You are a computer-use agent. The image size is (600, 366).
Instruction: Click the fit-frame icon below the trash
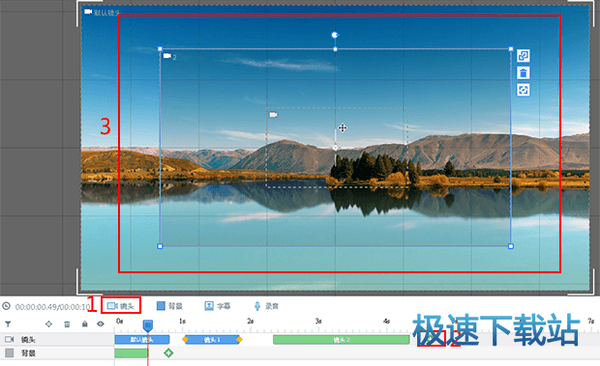(x=523, y=90)
